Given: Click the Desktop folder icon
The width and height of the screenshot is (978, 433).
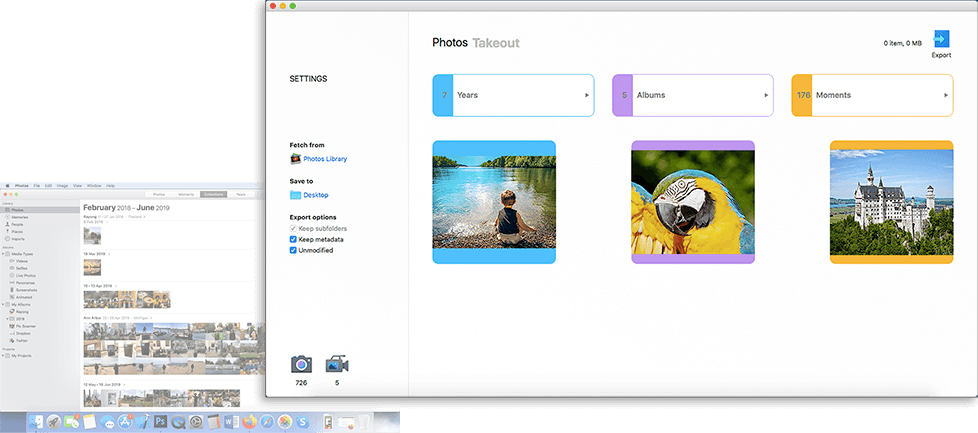Looking at the screenshot, I should pyautogui.click(x=296, y=195).
